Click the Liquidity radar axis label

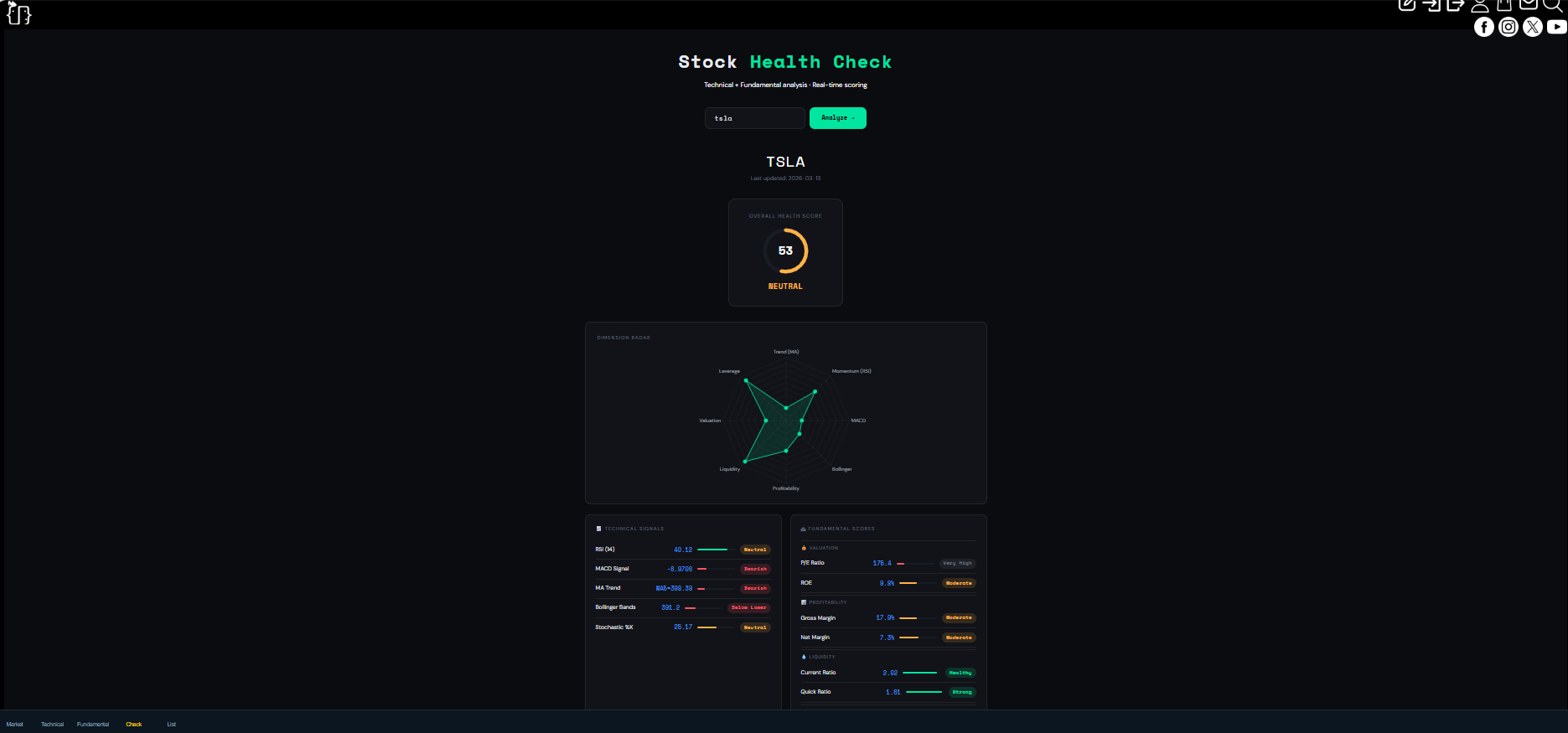tap(730, 469)
